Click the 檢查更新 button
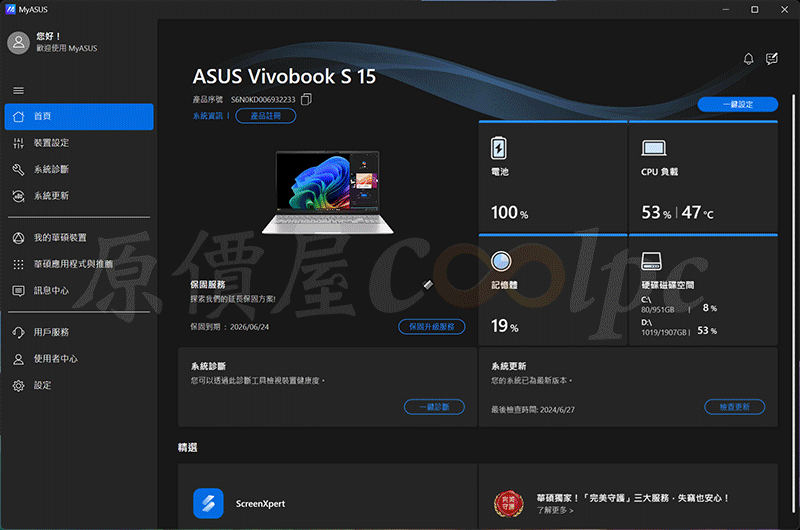This screenshot has width=800, height=530. tap(735, 407)
